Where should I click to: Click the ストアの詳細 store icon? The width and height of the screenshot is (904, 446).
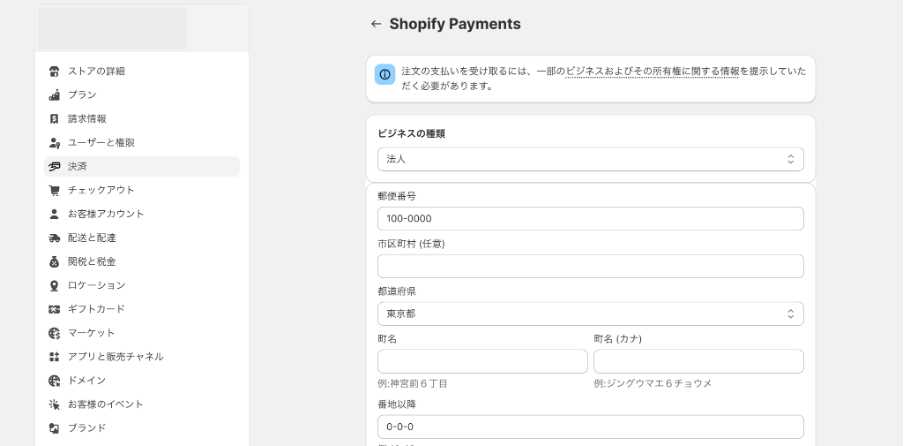[x=54, y=71]
